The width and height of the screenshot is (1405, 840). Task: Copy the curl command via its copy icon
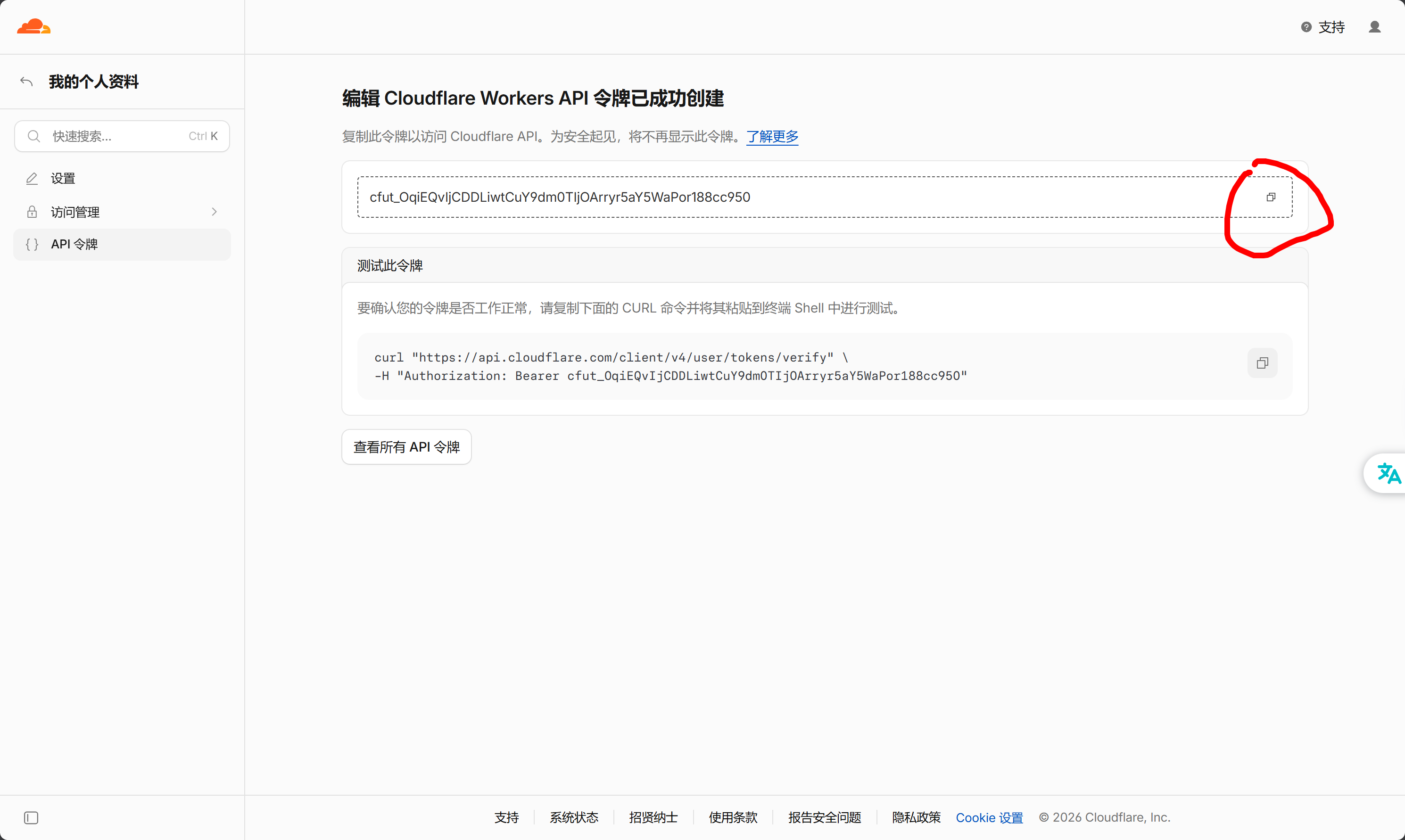1262,363
